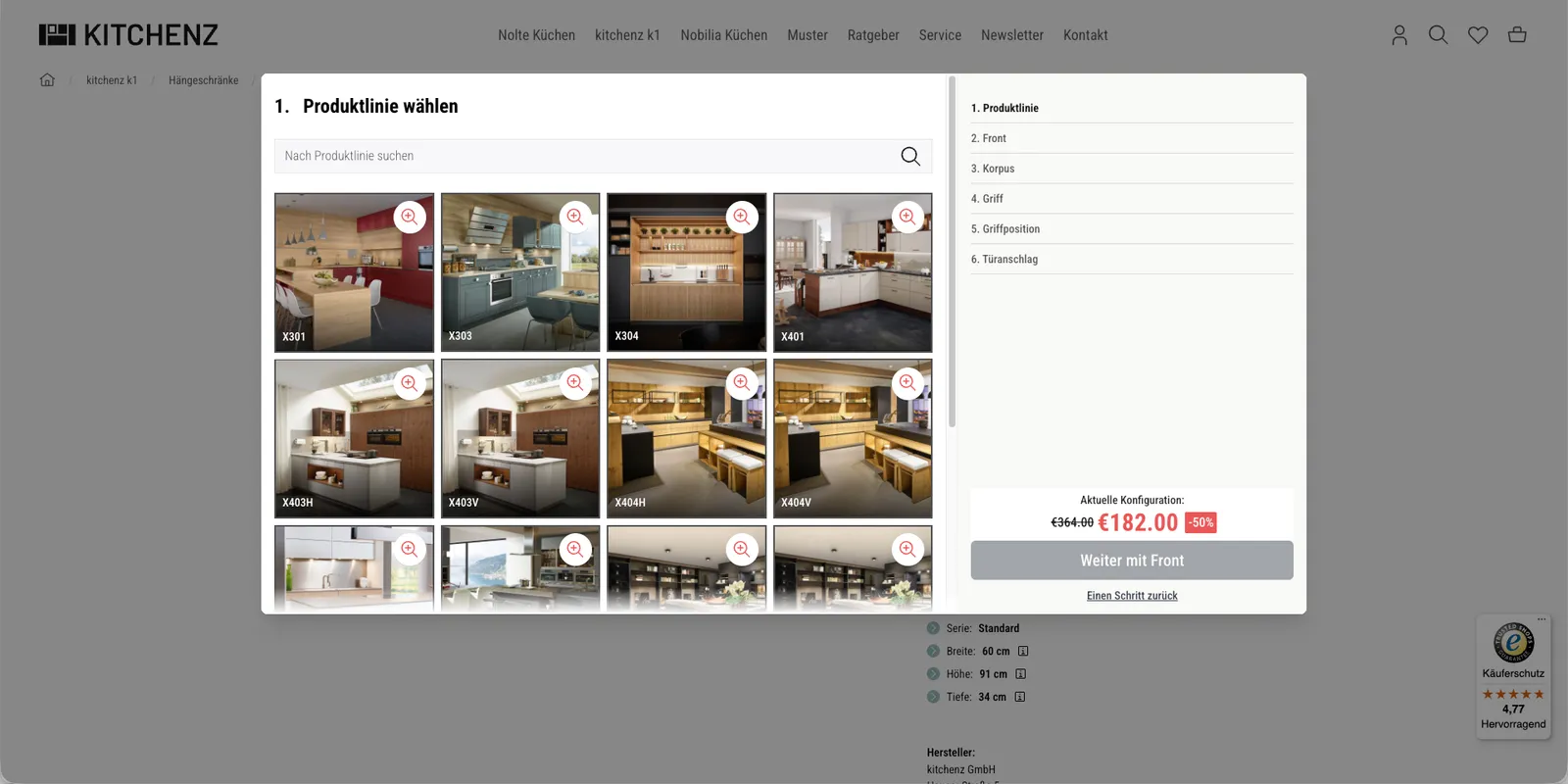Open Nobilia Küchen menu
The image size is (1568, 784).
(x=724, y=35)
